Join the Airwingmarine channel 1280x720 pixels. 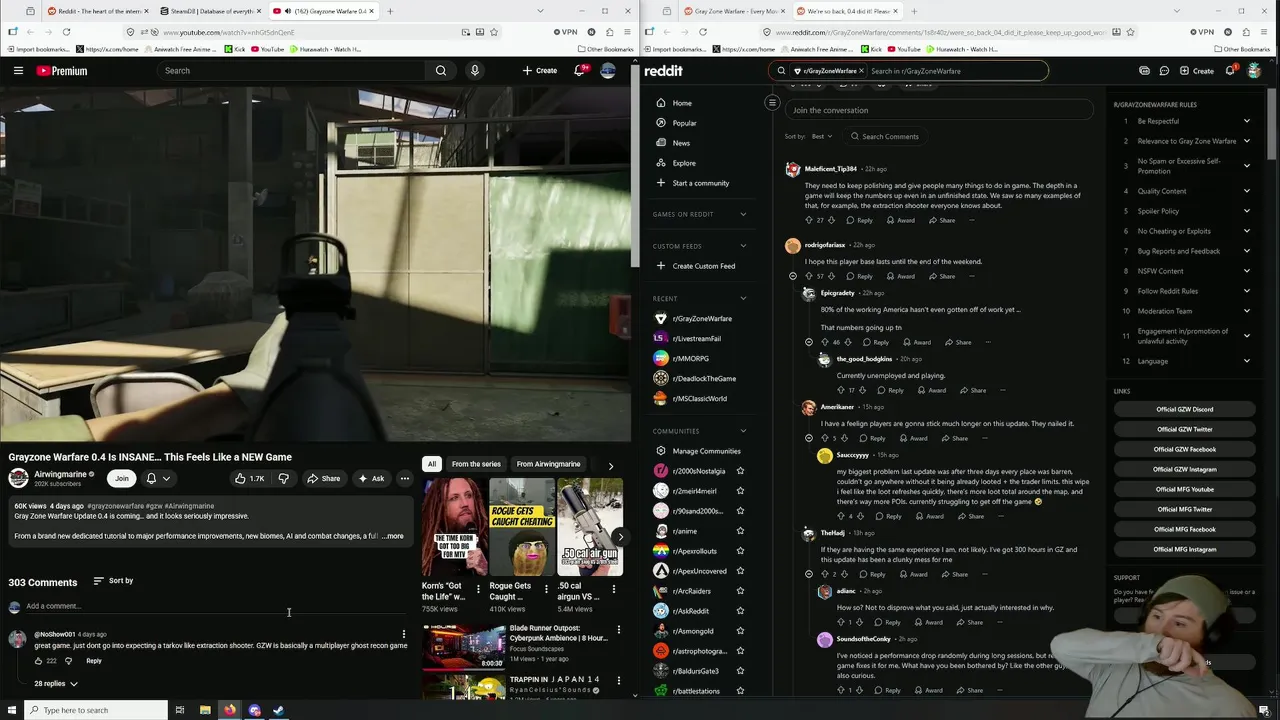[x=121, y=478]
